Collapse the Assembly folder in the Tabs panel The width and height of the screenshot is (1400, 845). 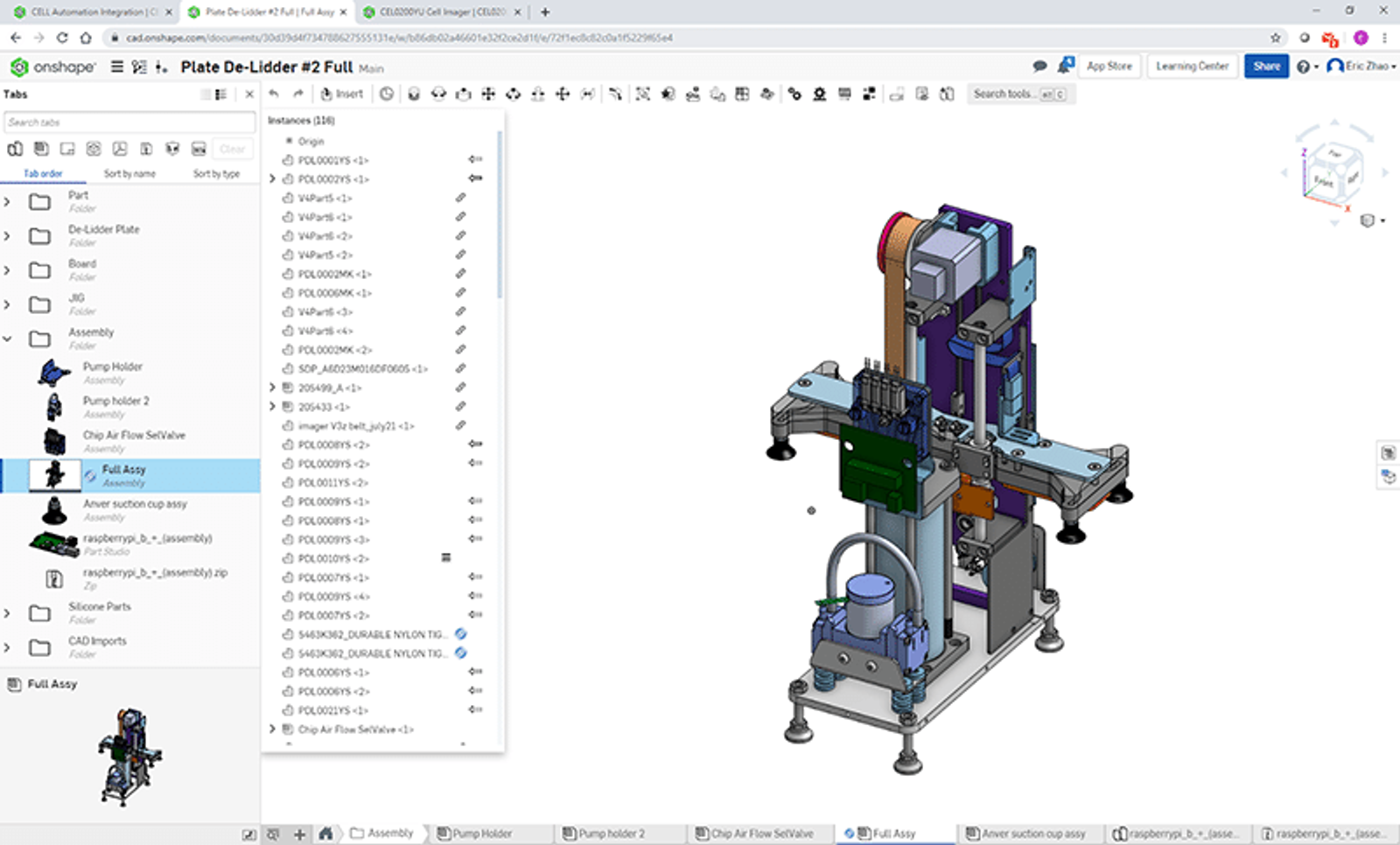coord(8,338)
